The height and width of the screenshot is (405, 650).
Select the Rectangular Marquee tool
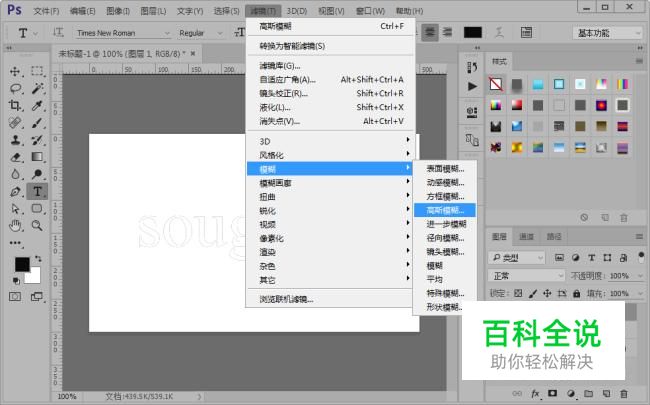tap(37, 71)
